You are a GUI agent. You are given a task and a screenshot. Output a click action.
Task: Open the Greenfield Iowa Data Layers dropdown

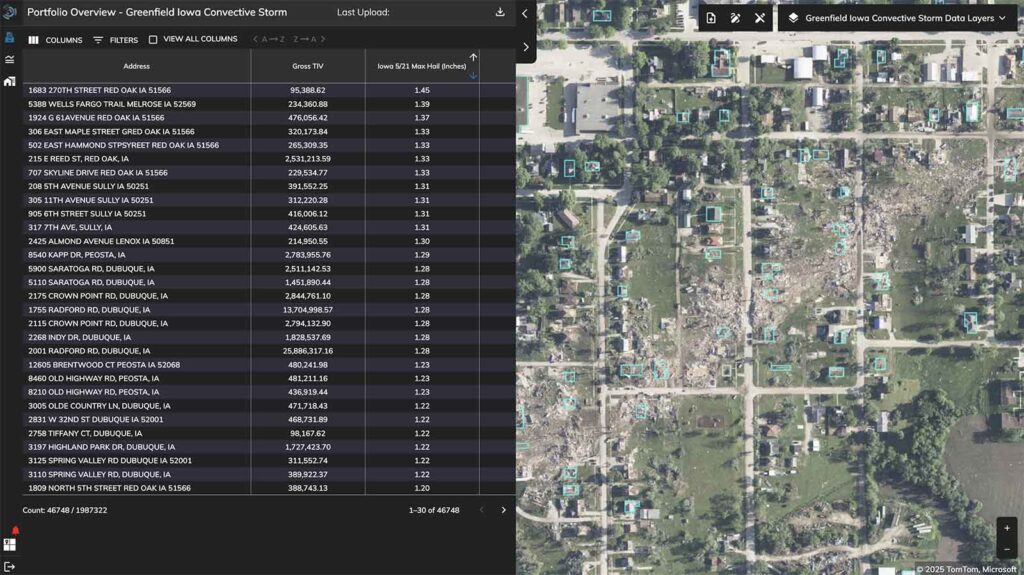click(898, 18)
